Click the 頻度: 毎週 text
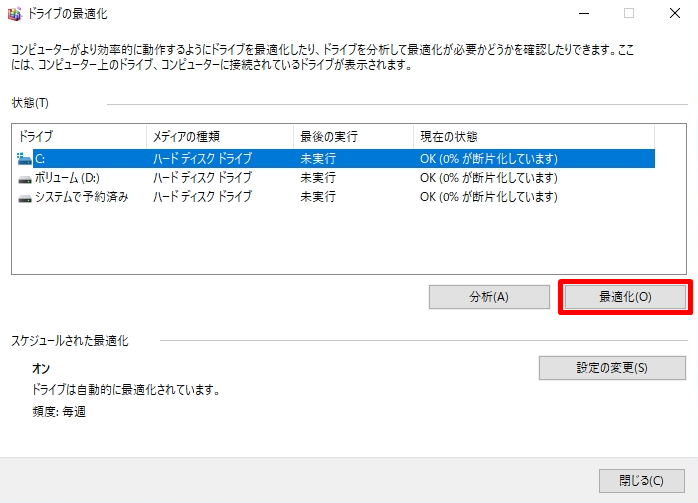The width and height of the screenshot is (698, 503). pos(59,412)
